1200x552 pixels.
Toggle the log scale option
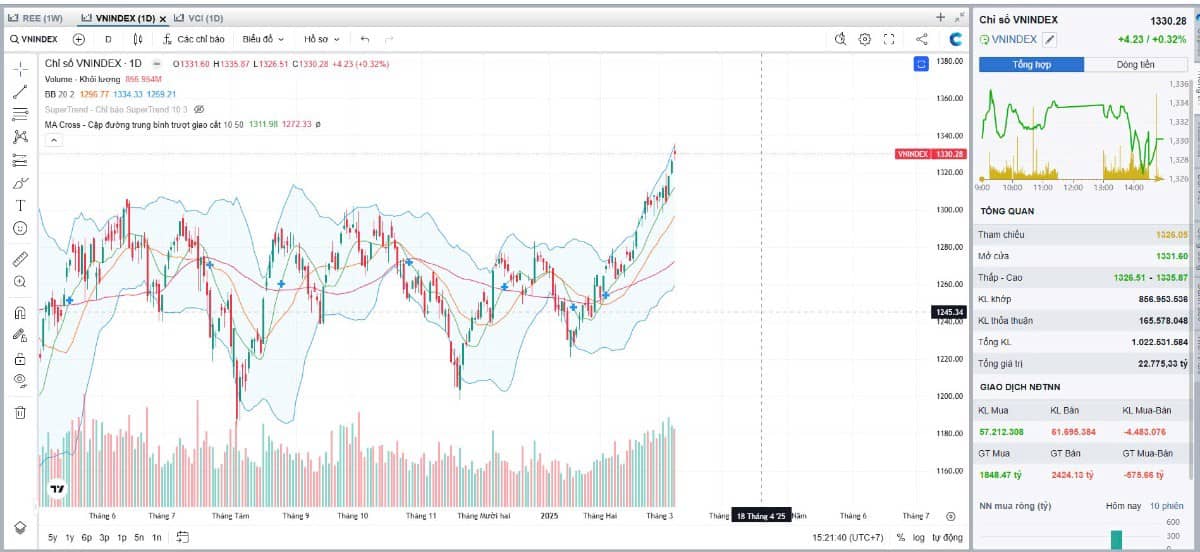pos(918,538)
